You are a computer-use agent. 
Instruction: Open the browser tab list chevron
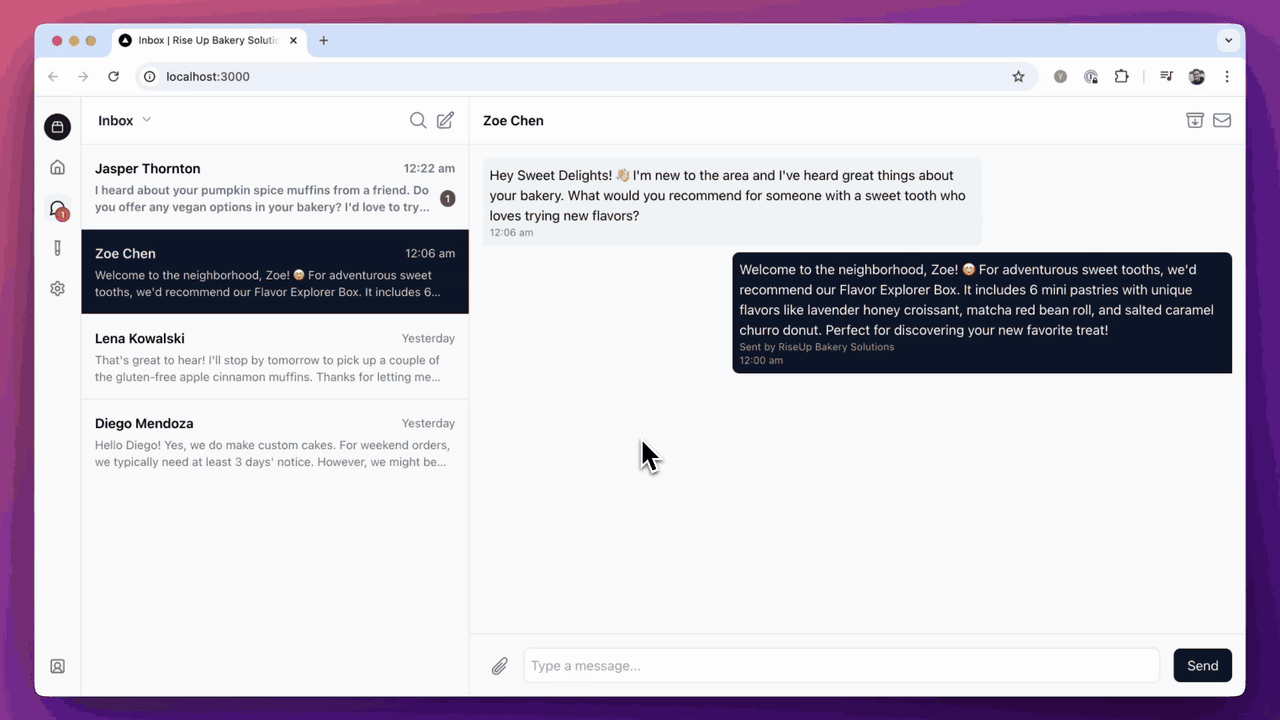[x=1227, y=41]
